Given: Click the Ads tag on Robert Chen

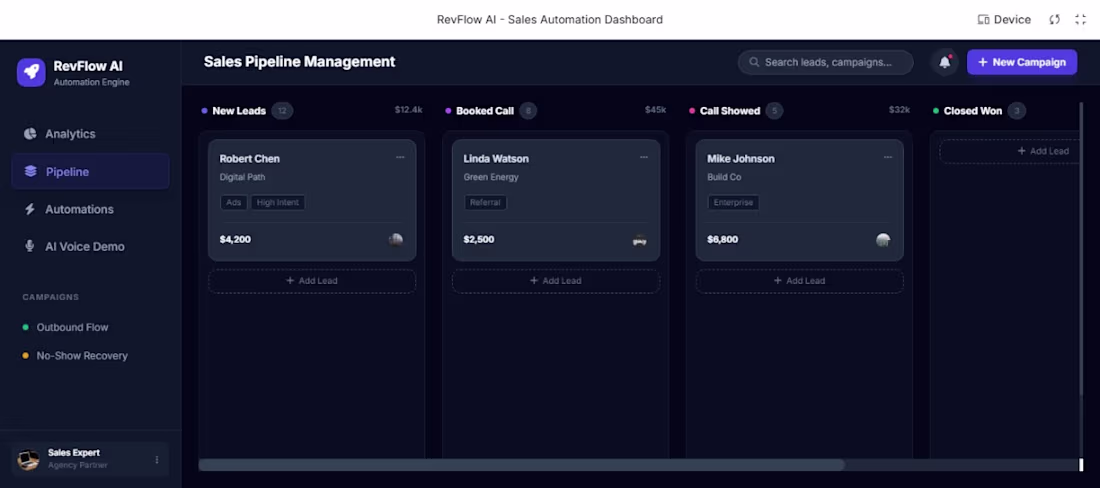Looking at the screenshot, I should 234,203.
